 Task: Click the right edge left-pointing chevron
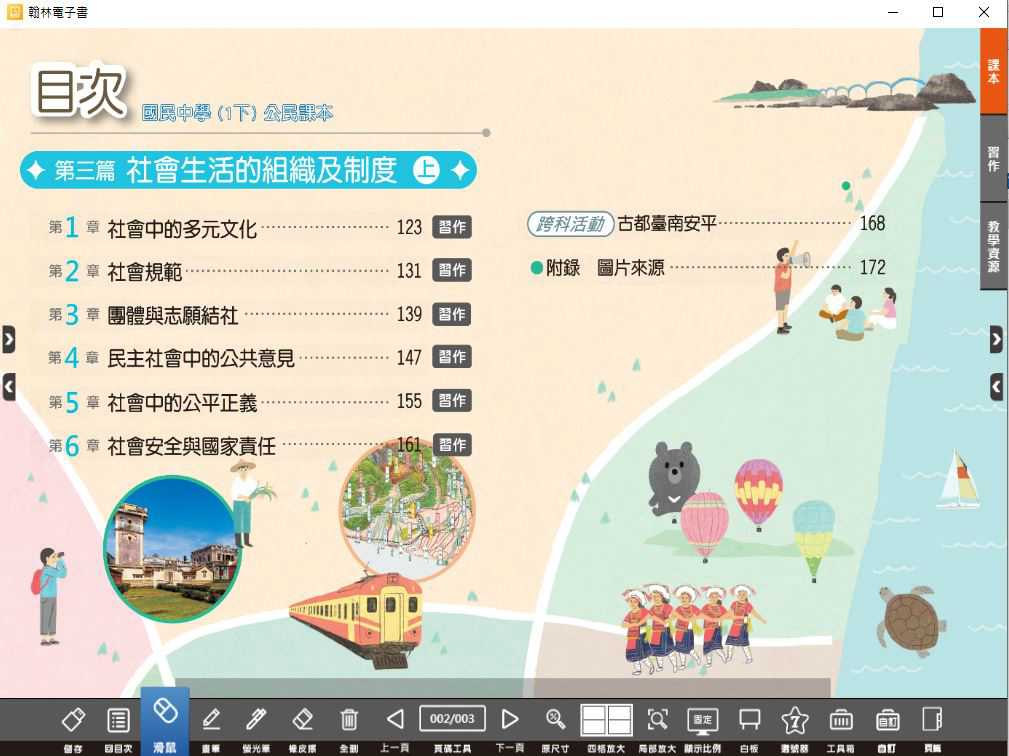pos(996,387)
